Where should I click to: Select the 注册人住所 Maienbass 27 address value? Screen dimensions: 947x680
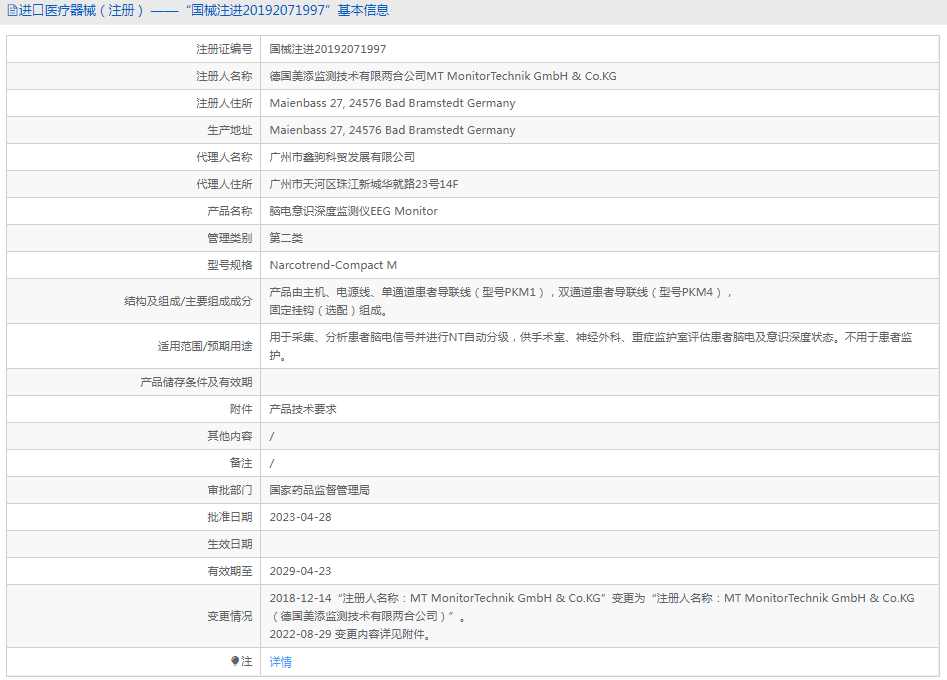[x=392, y=103]
